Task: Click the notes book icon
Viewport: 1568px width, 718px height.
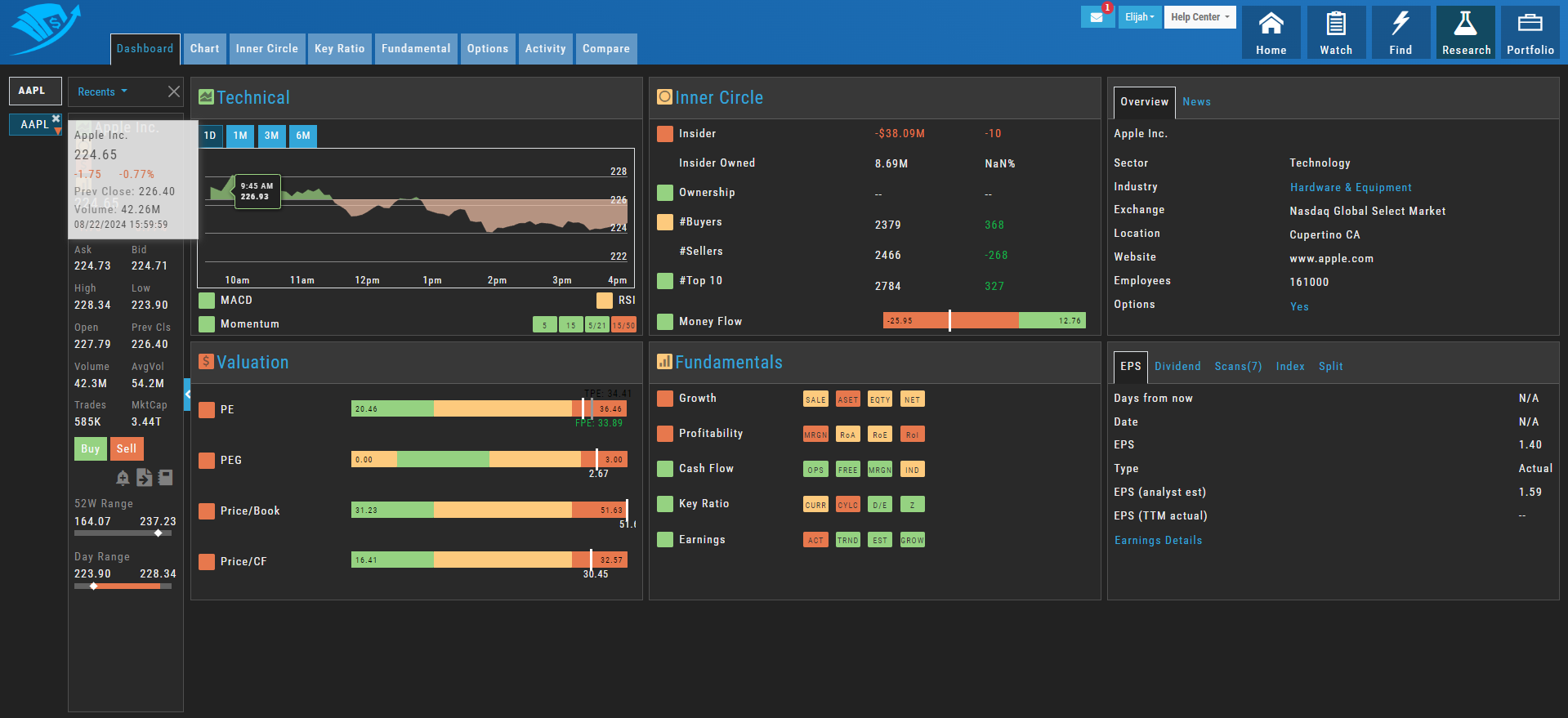Action: coord(165,478)
